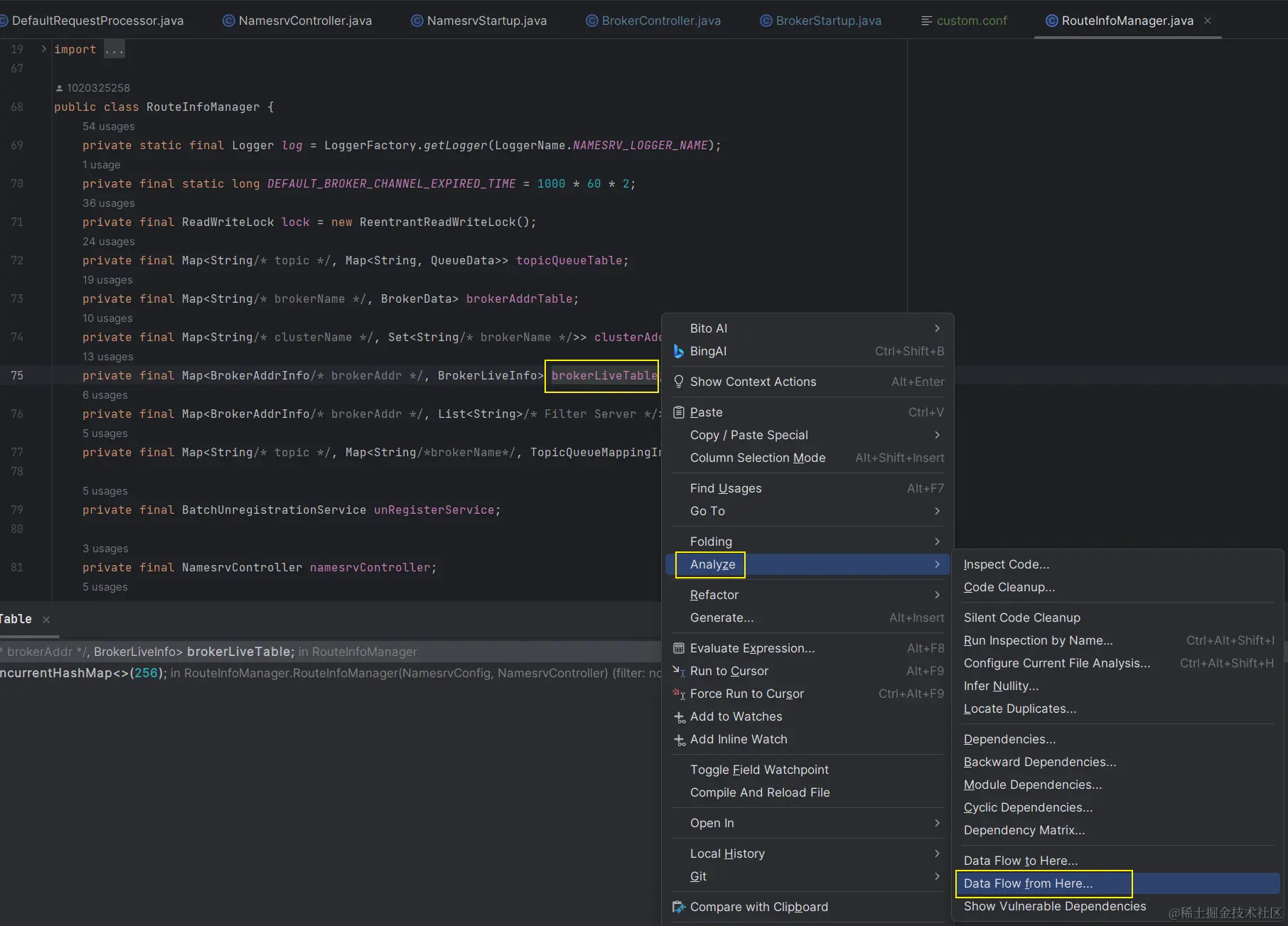
Task: Expand the Bito AI submenu arrow
Action: (x=938, y=328)
